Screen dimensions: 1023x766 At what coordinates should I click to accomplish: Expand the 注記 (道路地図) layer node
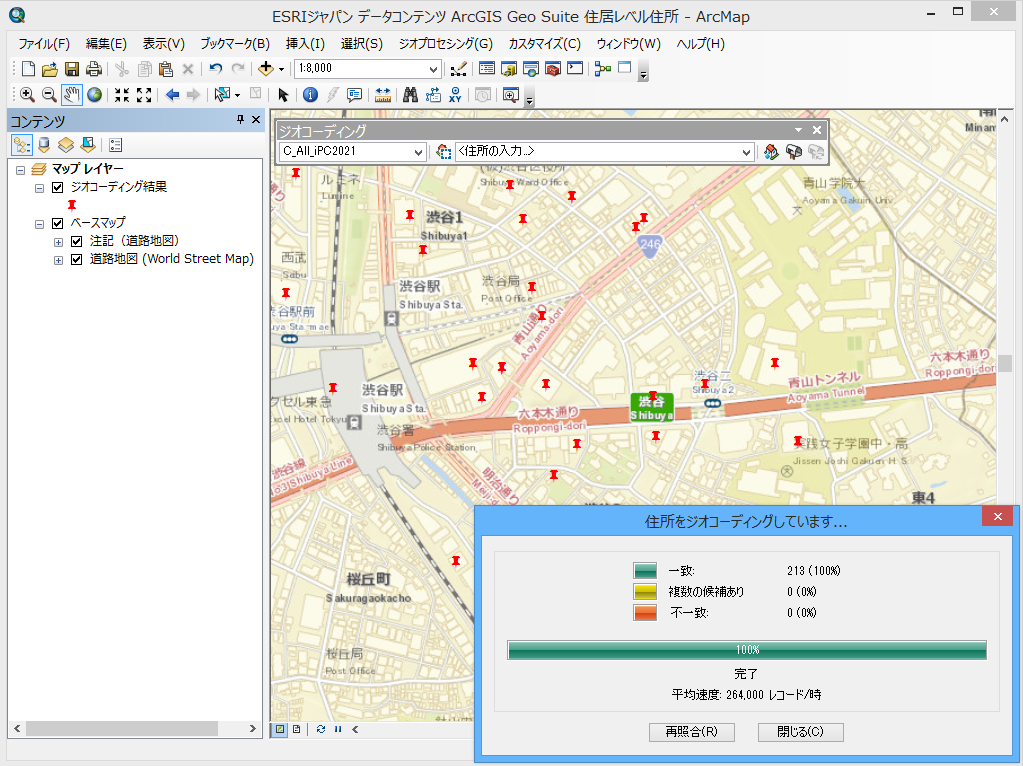(58, 242)
